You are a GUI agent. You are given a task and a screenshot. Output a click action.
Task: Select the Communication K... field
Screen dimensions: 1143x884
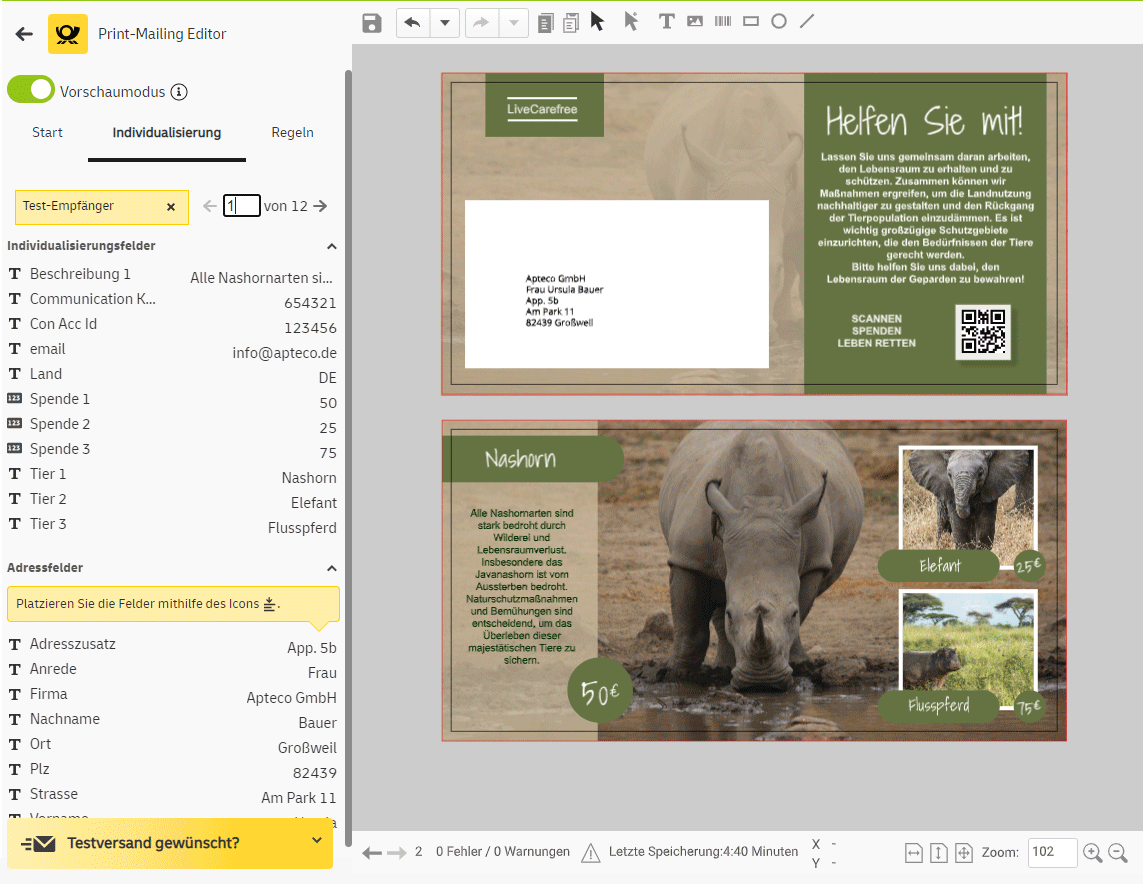pyautogui.click(x=172, y=300)
